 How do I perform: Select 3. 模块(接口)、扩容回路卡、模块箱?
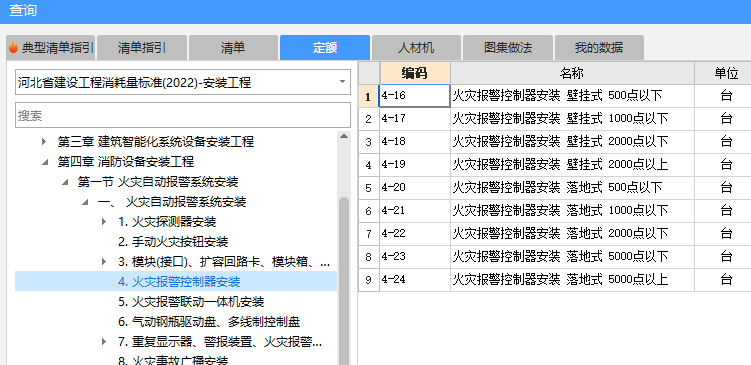[224, 262]
